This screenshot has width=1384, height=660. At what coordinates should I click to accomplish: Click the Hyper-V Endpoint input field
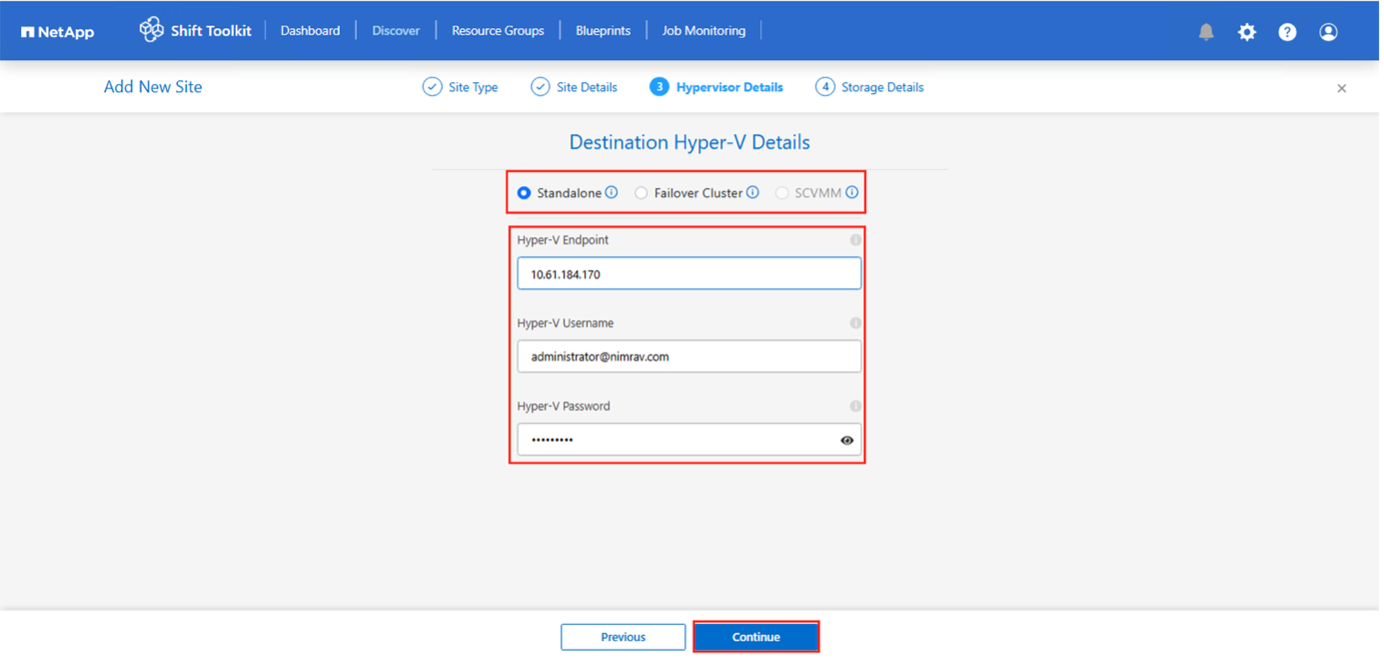click(x=688, y=274)
